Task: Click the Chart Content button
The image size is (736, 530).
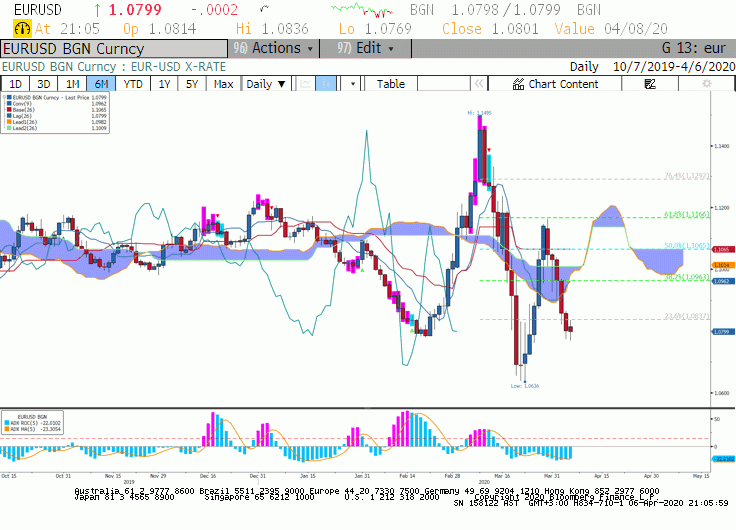Action: point(555,84)
